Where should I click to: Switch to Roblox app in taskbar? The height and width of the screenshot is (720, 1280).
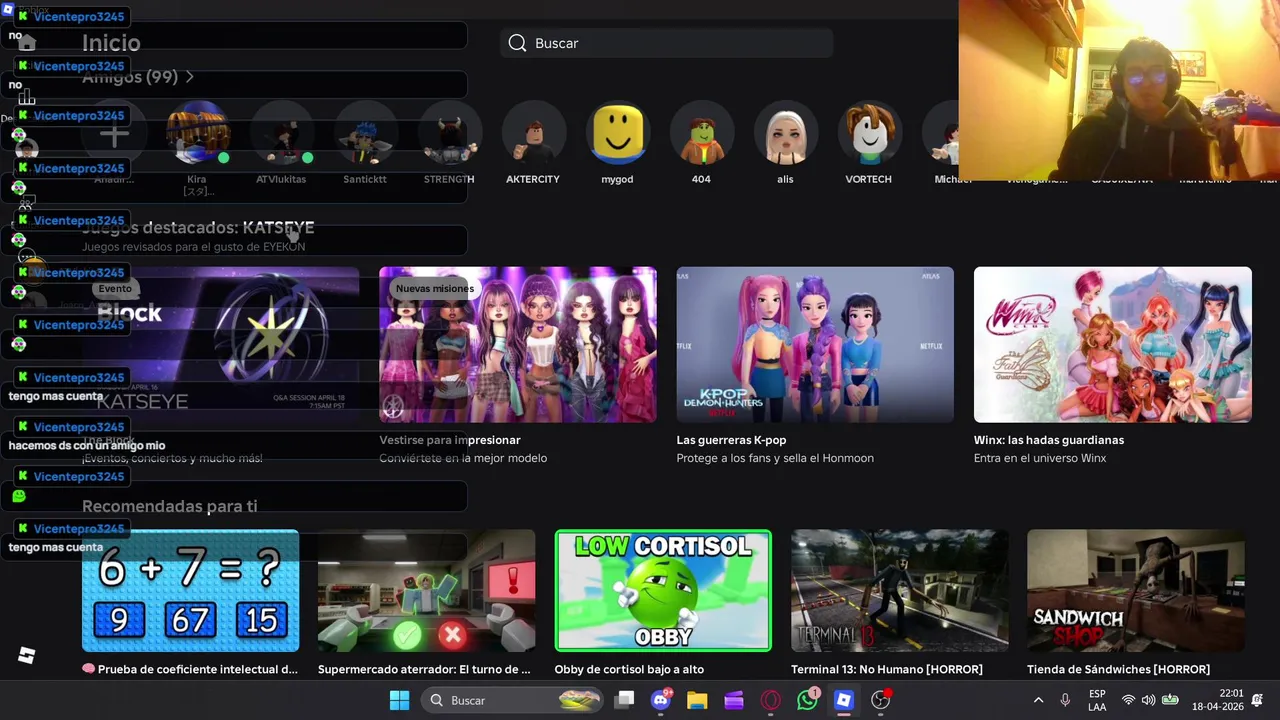[x=843, y=700]
